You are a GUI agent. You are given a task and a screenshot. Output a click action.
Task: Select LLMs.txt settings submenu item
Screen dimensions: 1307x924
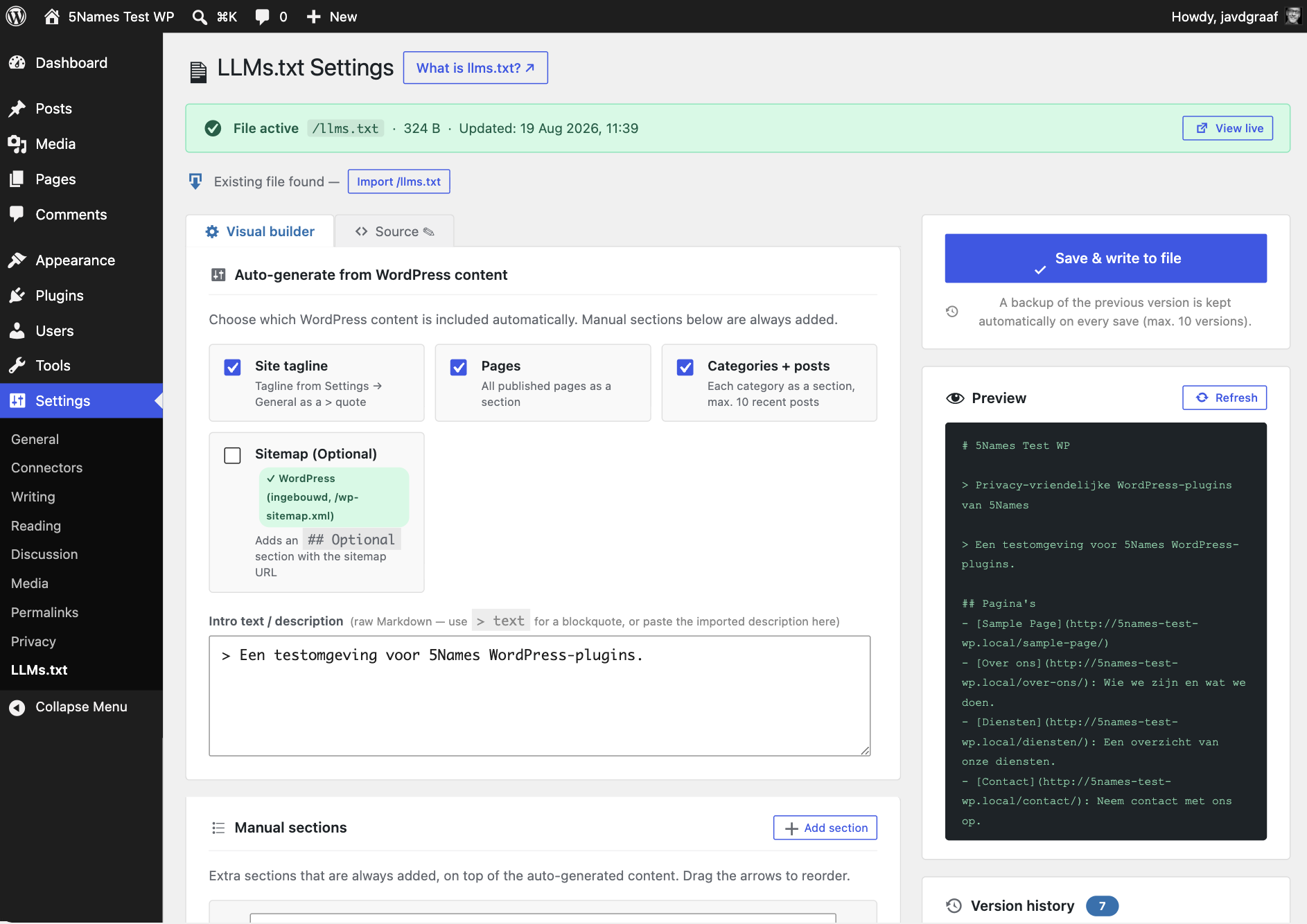click(x=39, y=670)
